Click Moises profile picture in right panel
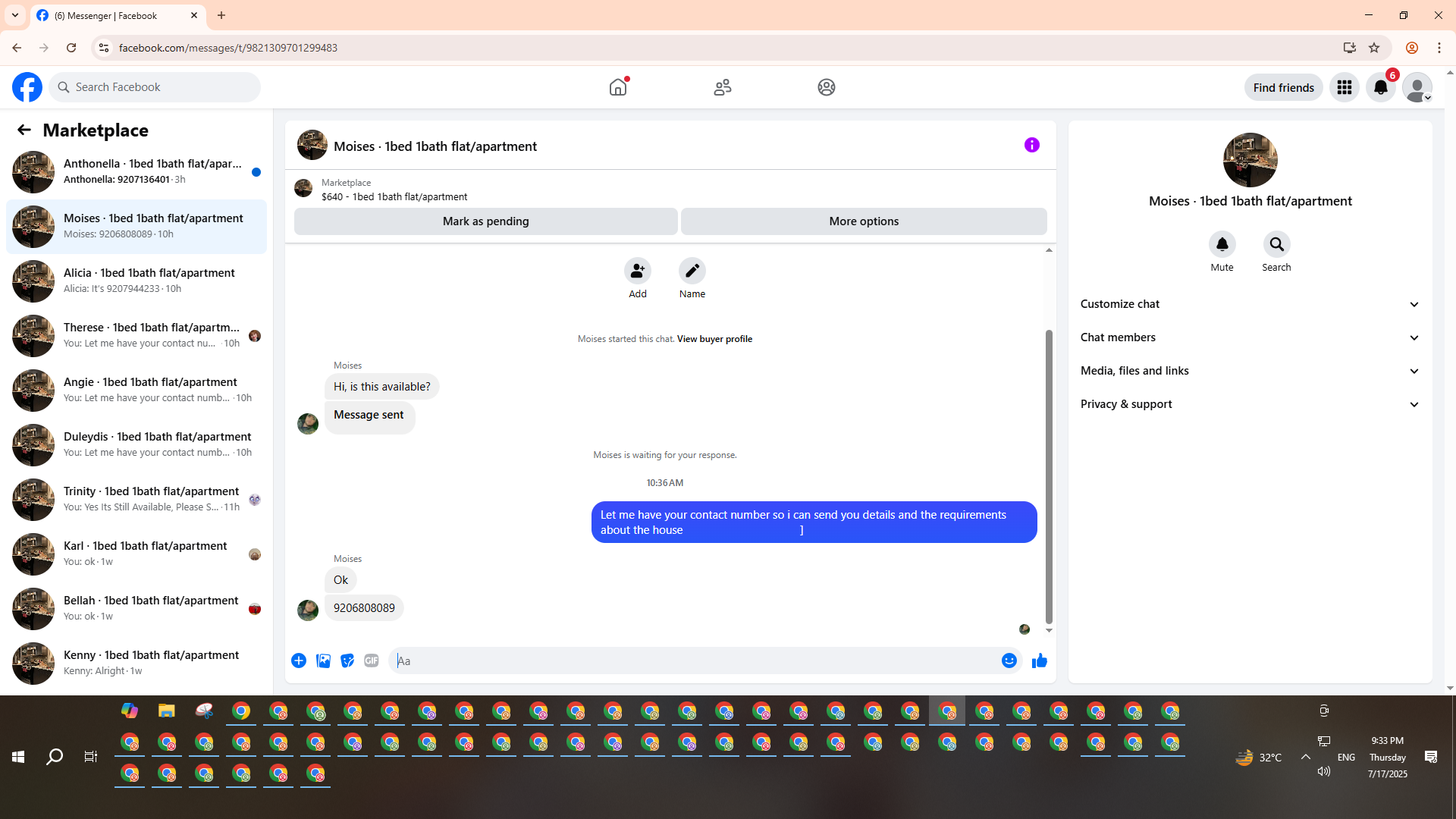Image resolution: width=1456 pixels, height=819 pixels. coord(1250,160)
